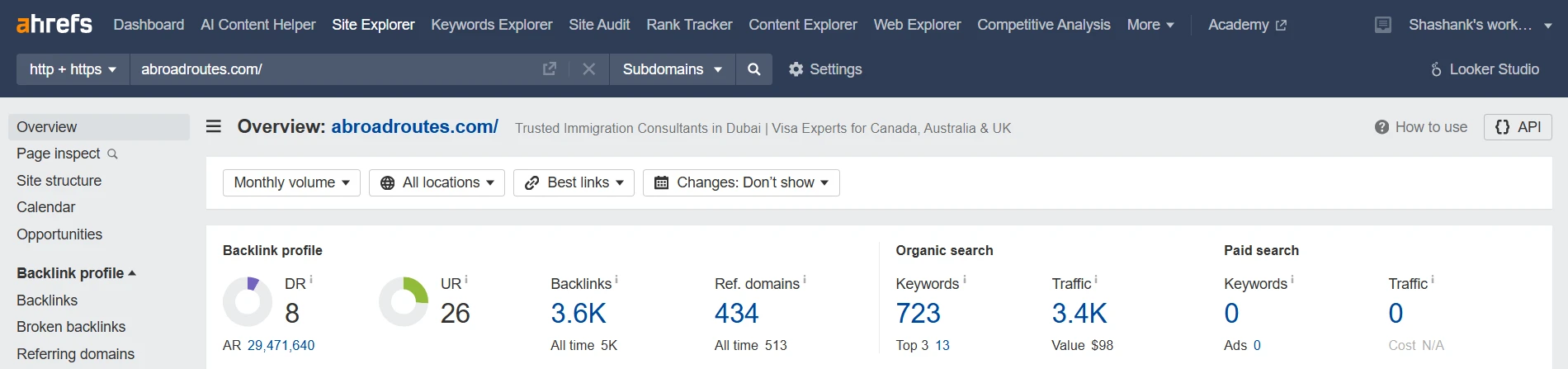Open Content Explorer
The image size is (1568, 369).
803,25
